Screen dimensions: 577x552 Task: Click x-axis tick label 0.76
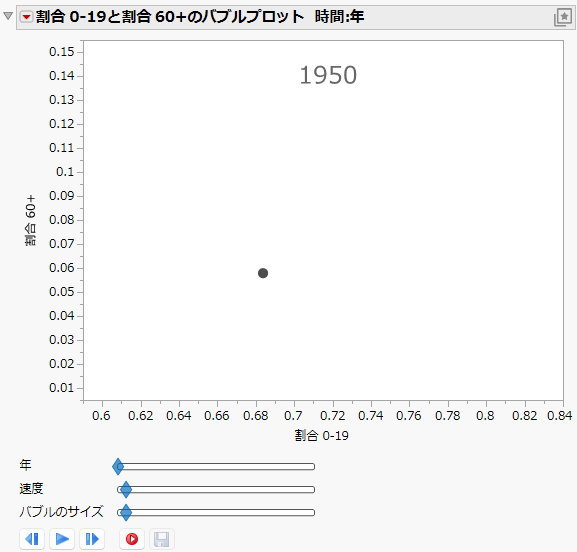(x=408, y=416)
